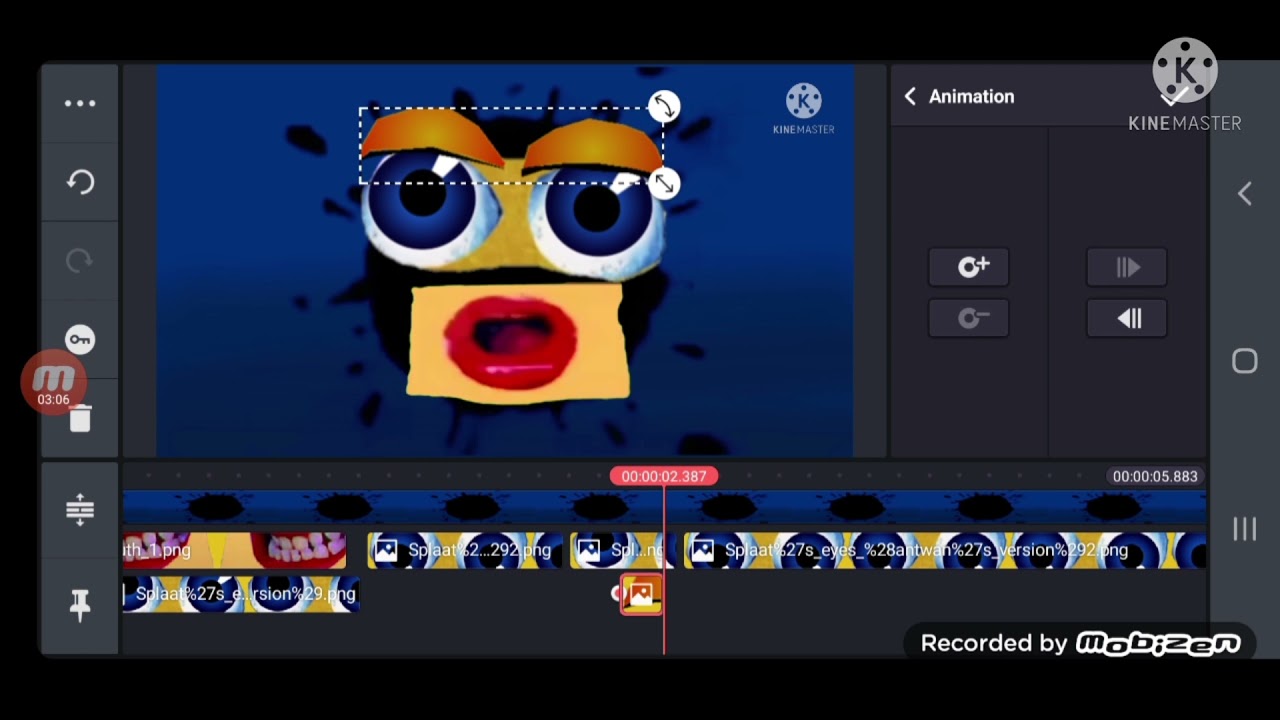Tap the Android home button
Screen dimensions: 1280x720
1245,361
